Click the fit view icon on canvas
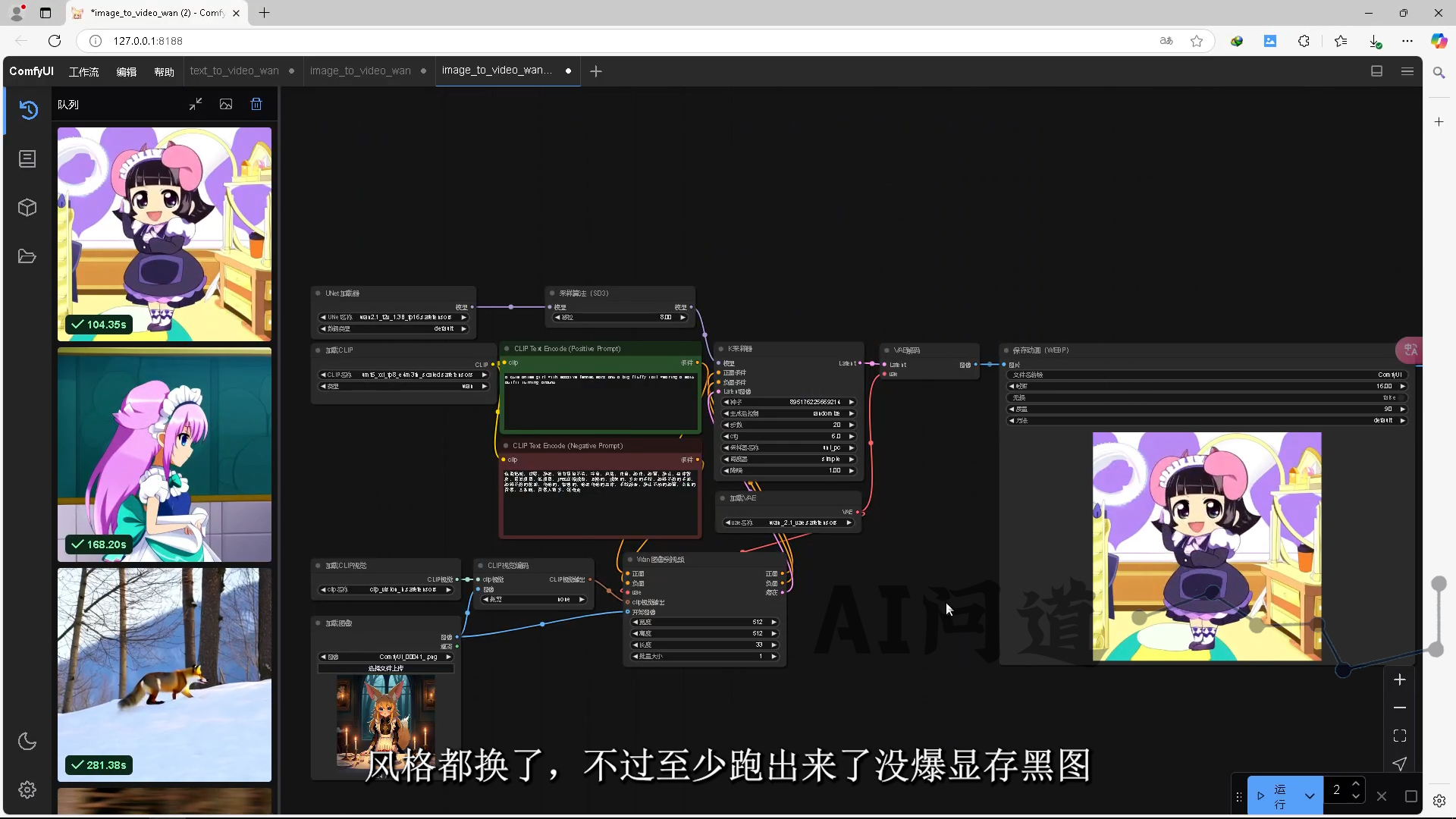This screenshot has height=819, width=1456. (x=1400, y=736)
